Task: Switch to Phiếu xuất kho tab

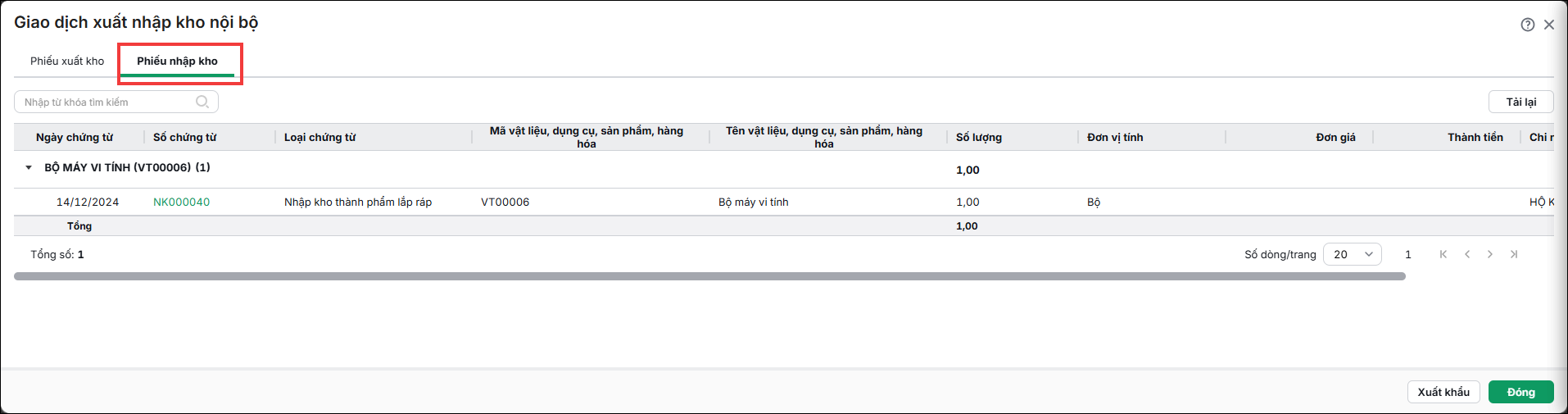Action: 67,61
